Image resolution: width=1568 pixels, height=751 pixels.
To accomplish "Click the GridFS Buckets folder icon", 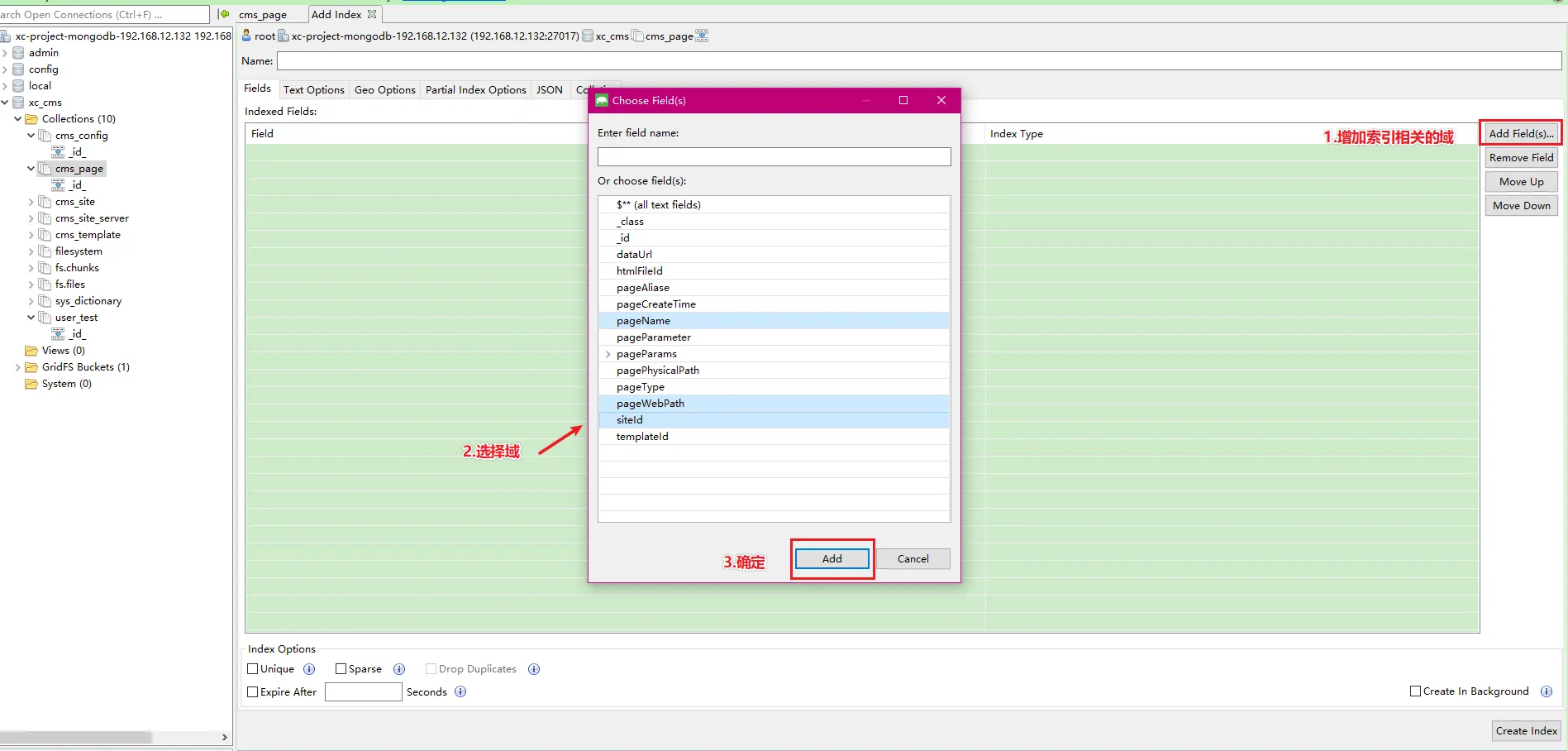I will (x=31, y=367).
